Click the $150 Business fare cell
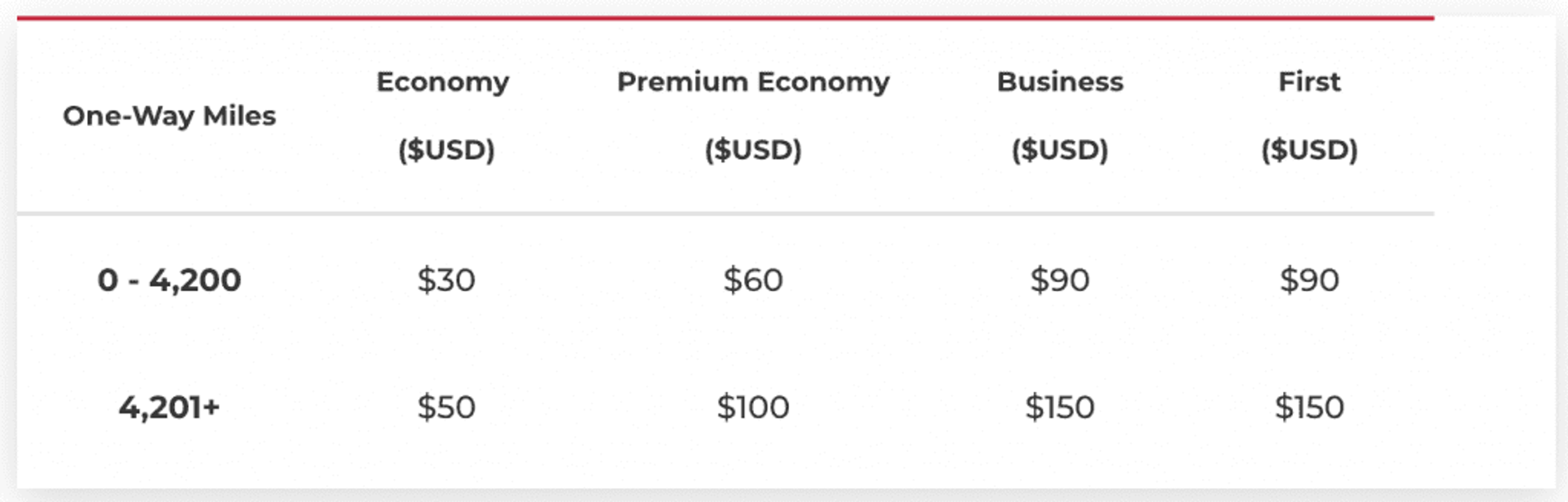 (1060, 407)
